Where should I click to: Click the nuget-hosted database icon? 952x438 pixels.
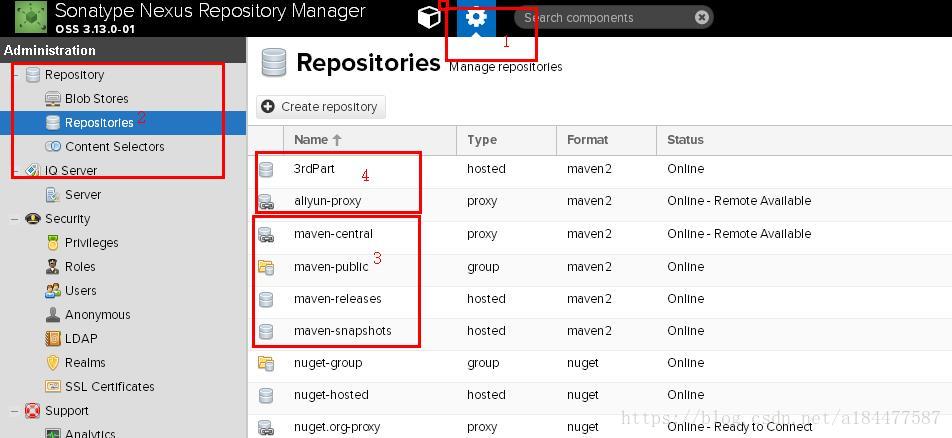[x=265, y=395]
